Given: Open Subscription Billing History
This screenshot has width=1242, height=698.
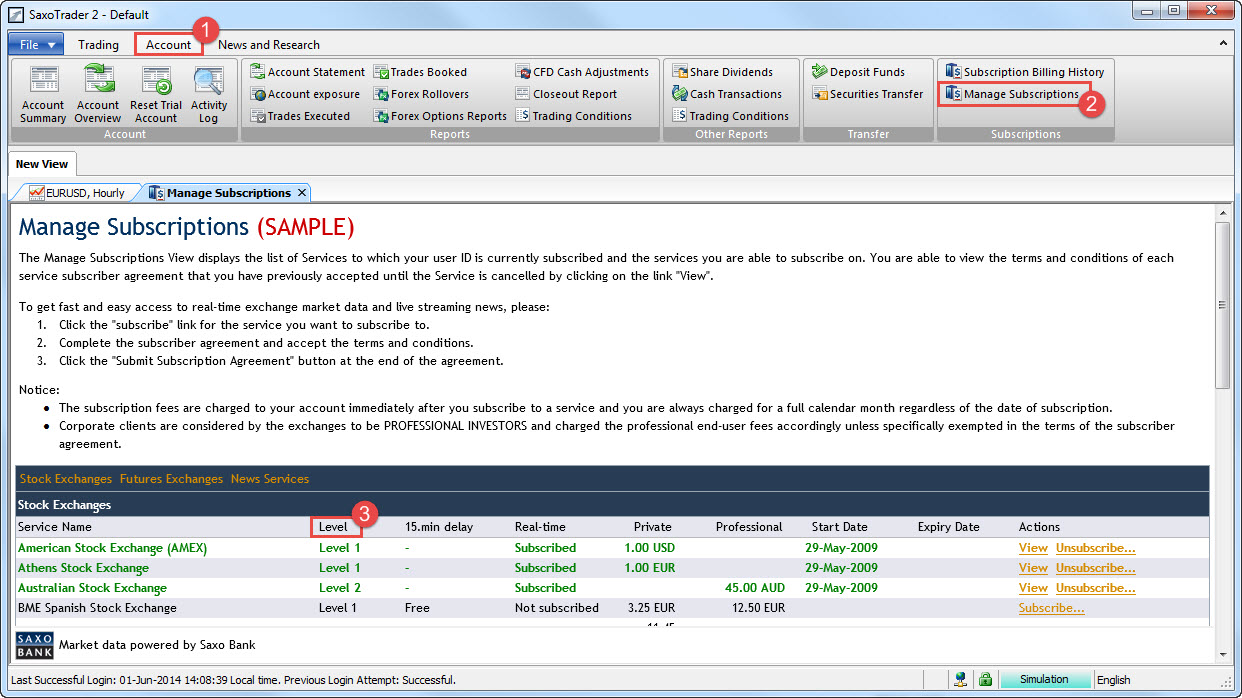Looking at the screenshot, I should (x=1024, y=72).
